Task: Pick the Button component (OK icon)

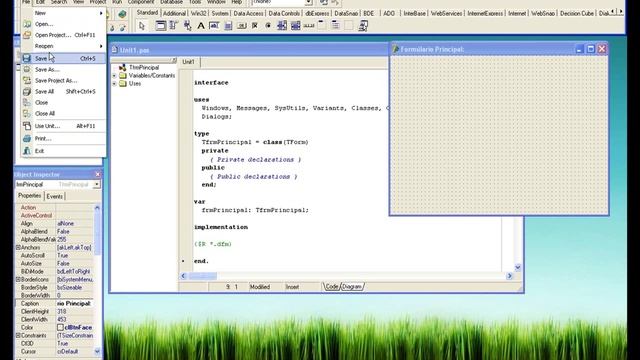Action: tap(241, 26)
